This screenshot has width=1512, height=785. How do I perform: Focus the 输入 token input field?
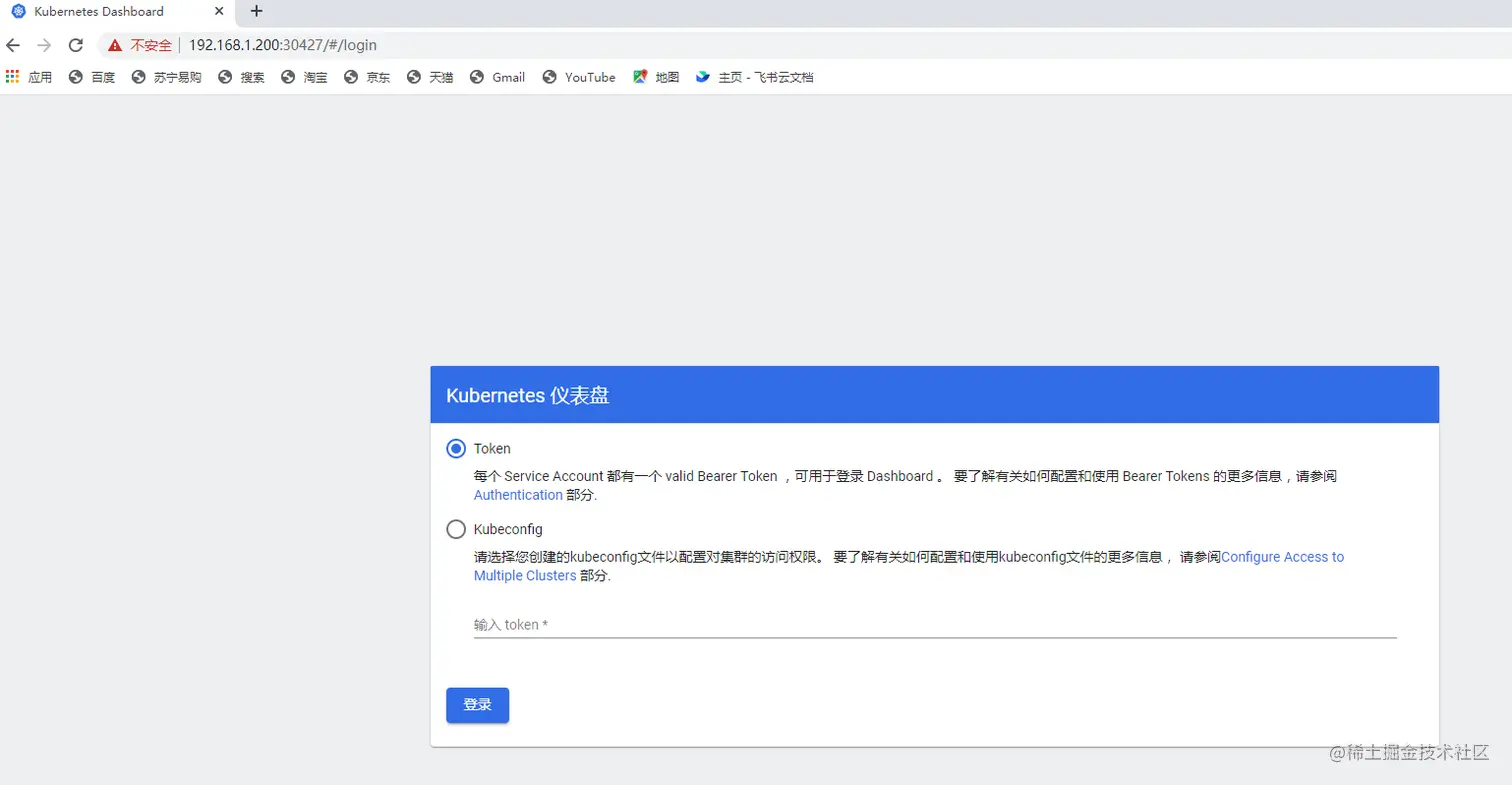935,625
